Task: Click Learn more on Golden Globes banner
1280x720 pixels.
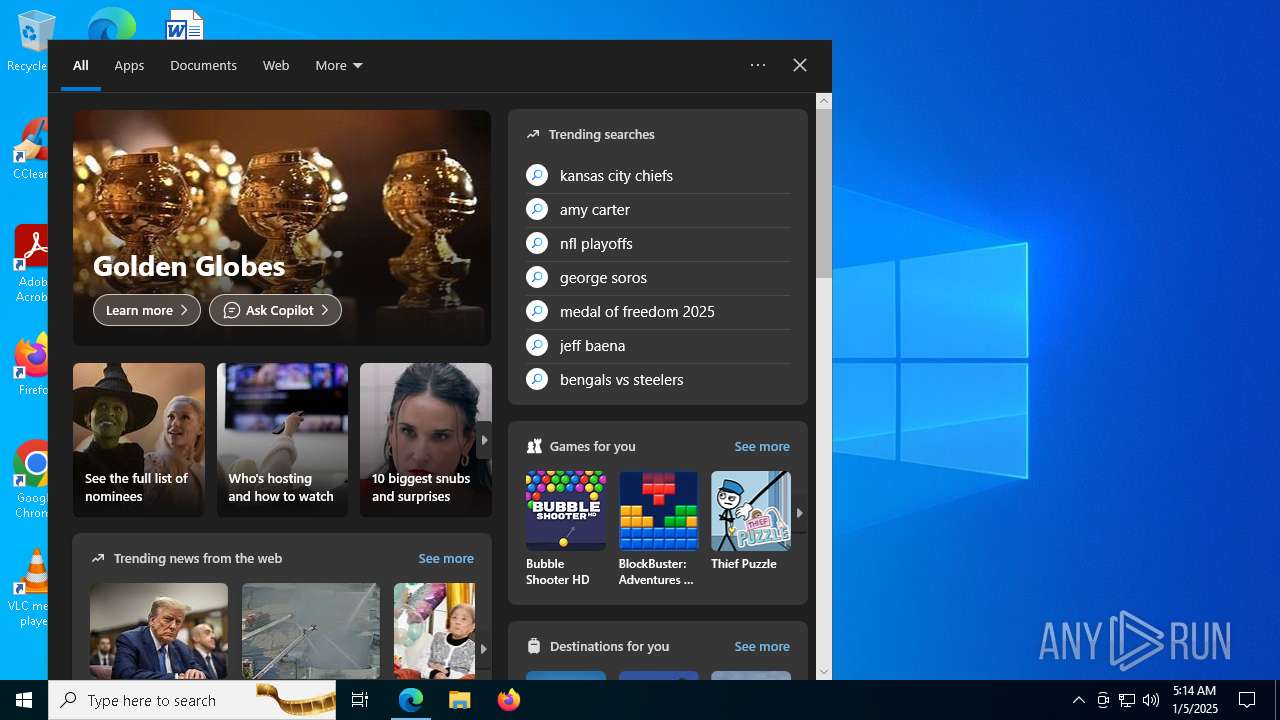Action: click(x=147, y=310)
